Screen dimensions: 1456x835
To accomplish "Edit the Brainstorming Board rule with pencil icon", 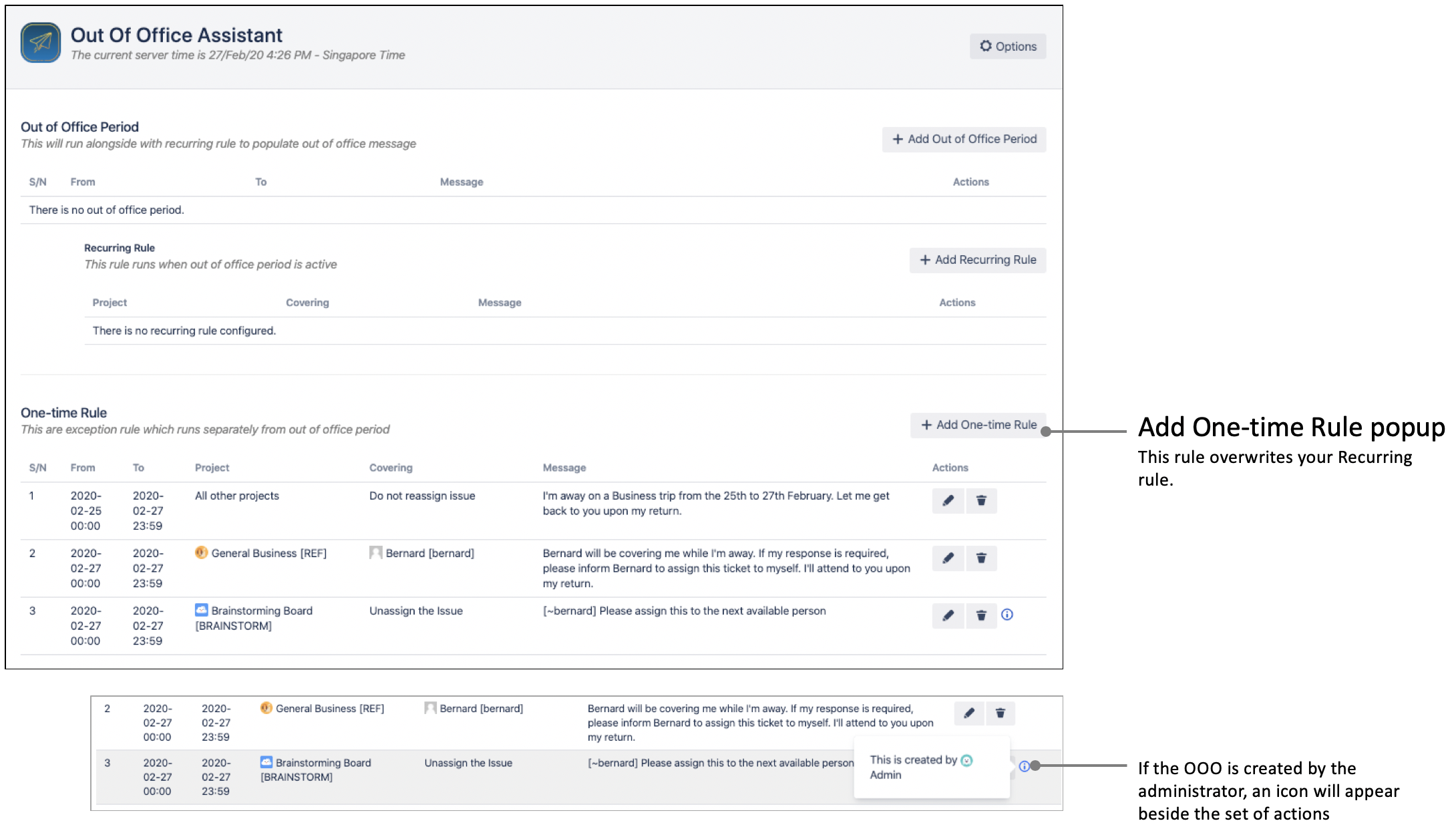I will pos(948,616).
